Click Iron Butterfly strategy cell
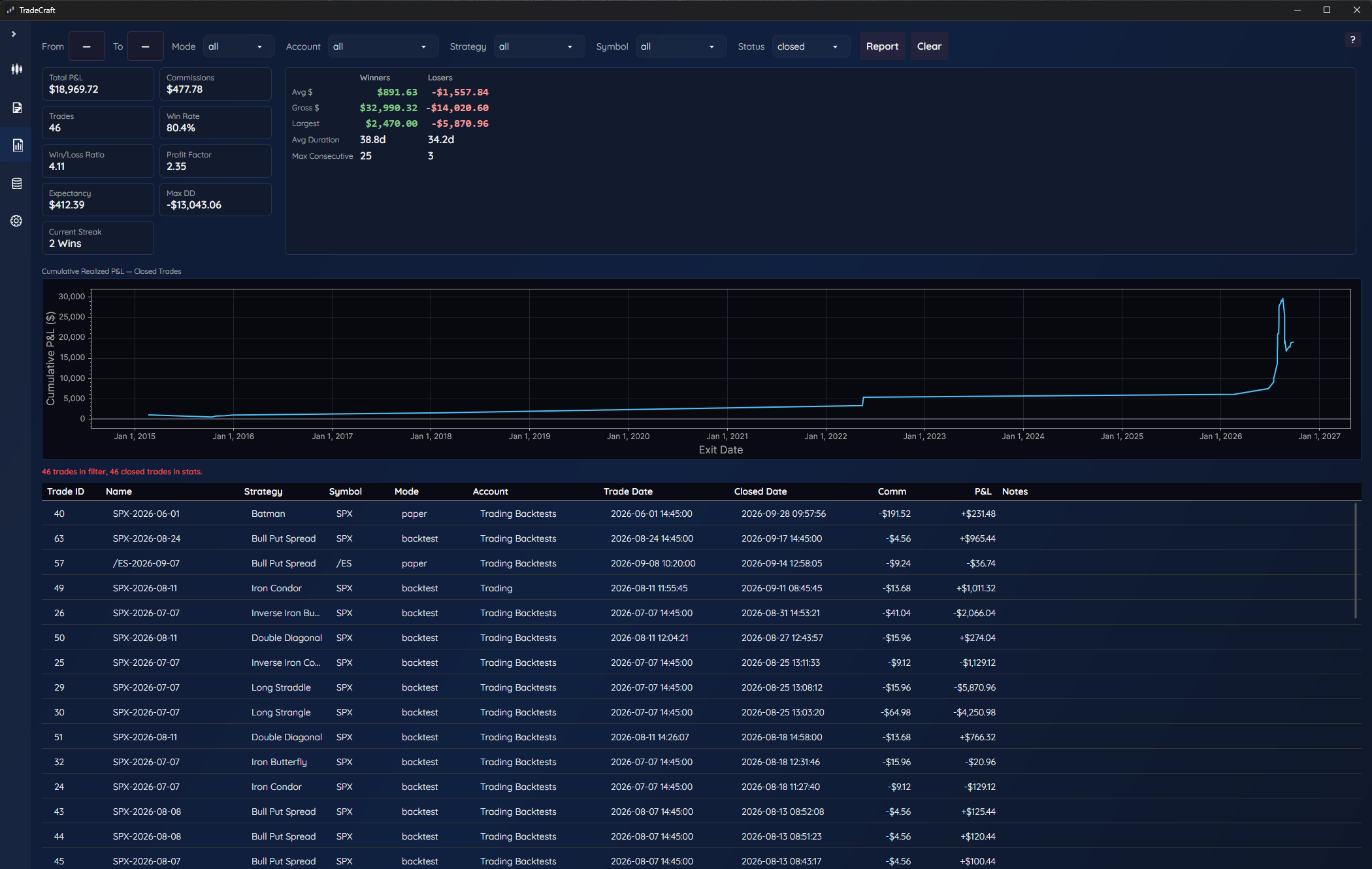The image size is (1372, 869). [279, 762]
